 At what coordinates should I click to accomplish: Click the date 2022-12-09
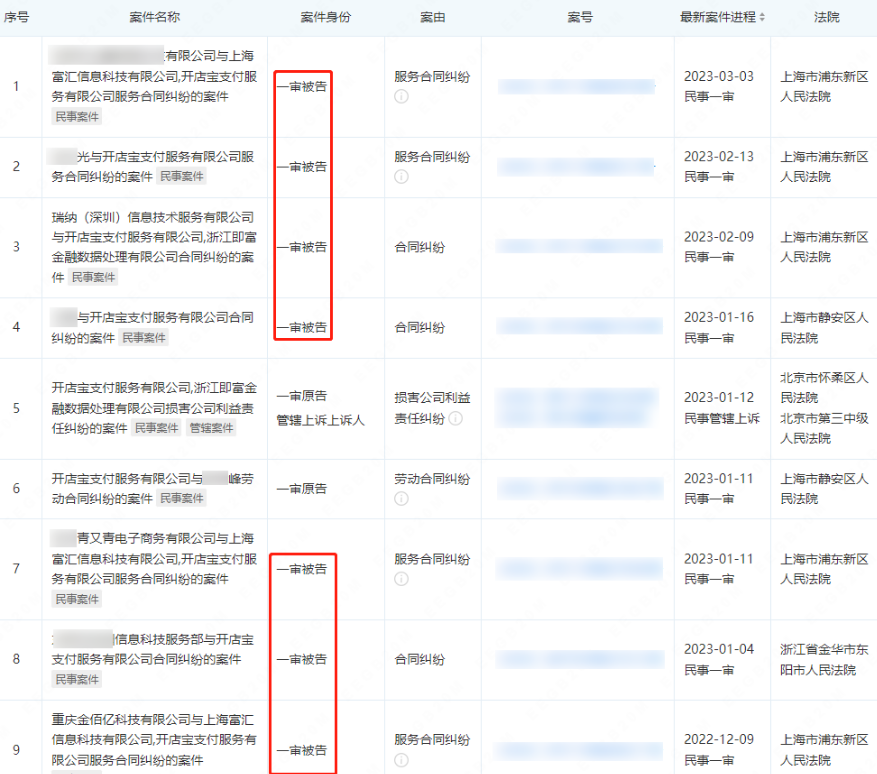point(719,739)
